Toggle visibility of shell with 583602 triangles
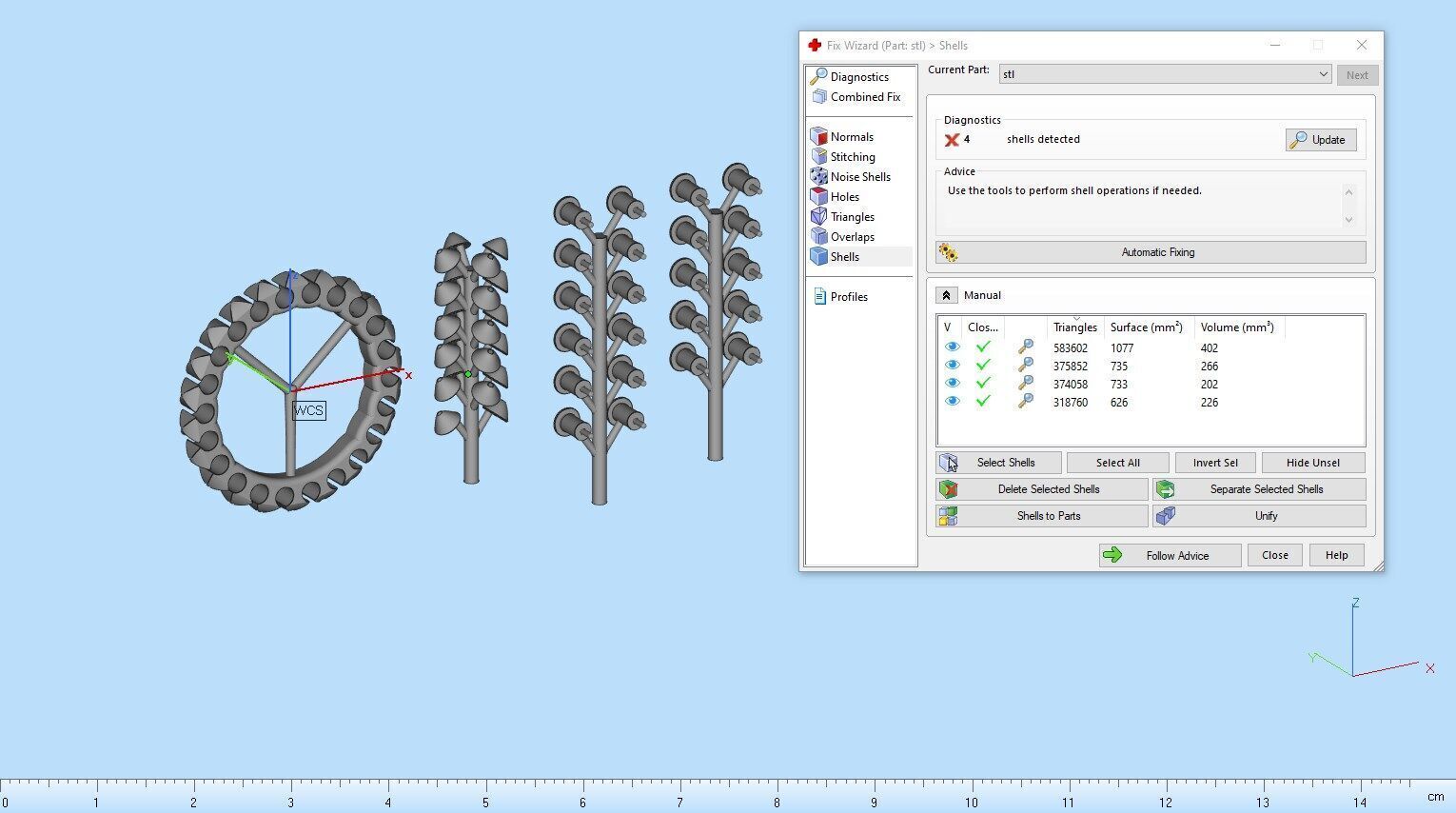This screenshot has width=1456, height=813. (x=952, y=347)
